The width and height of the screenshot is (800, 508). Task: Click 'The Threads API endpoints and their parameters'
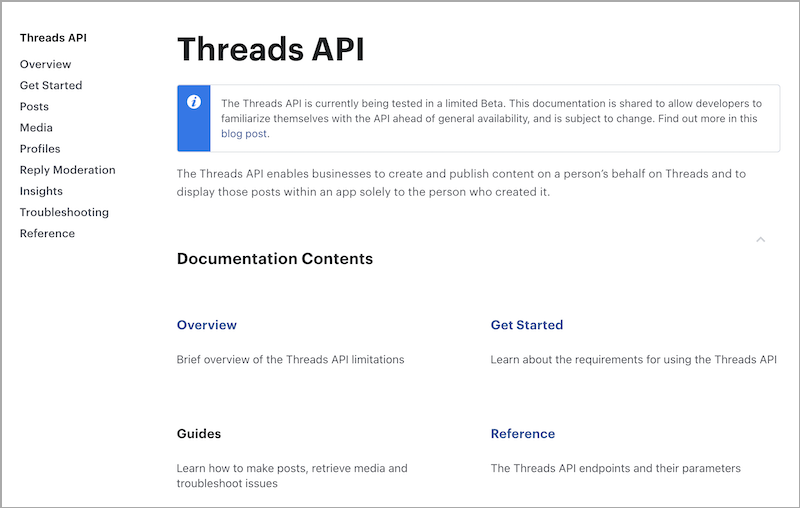(615, 468)
